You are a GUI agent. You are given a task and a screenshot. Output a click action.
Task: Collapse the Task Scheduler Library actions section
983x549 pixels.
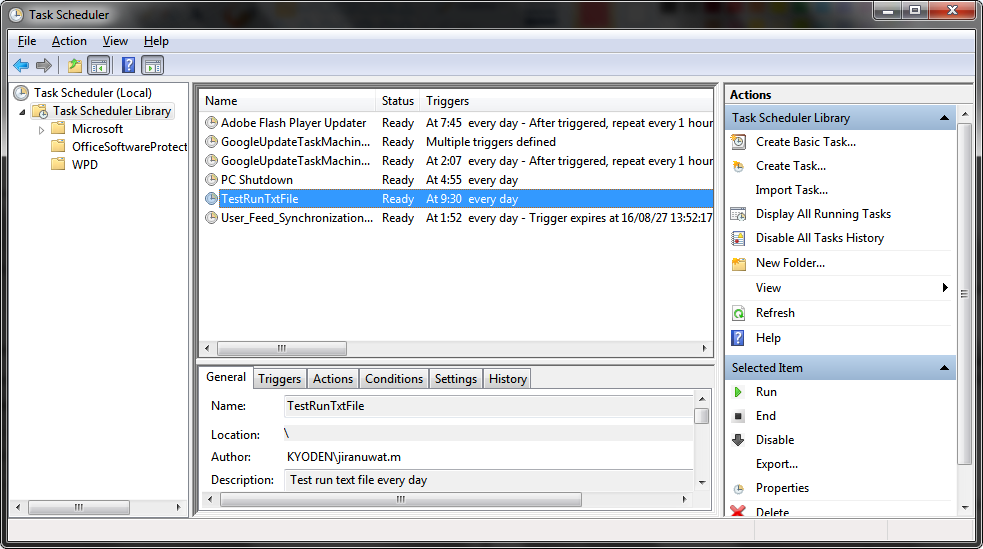pyautogui.click(x=944, y=118)
